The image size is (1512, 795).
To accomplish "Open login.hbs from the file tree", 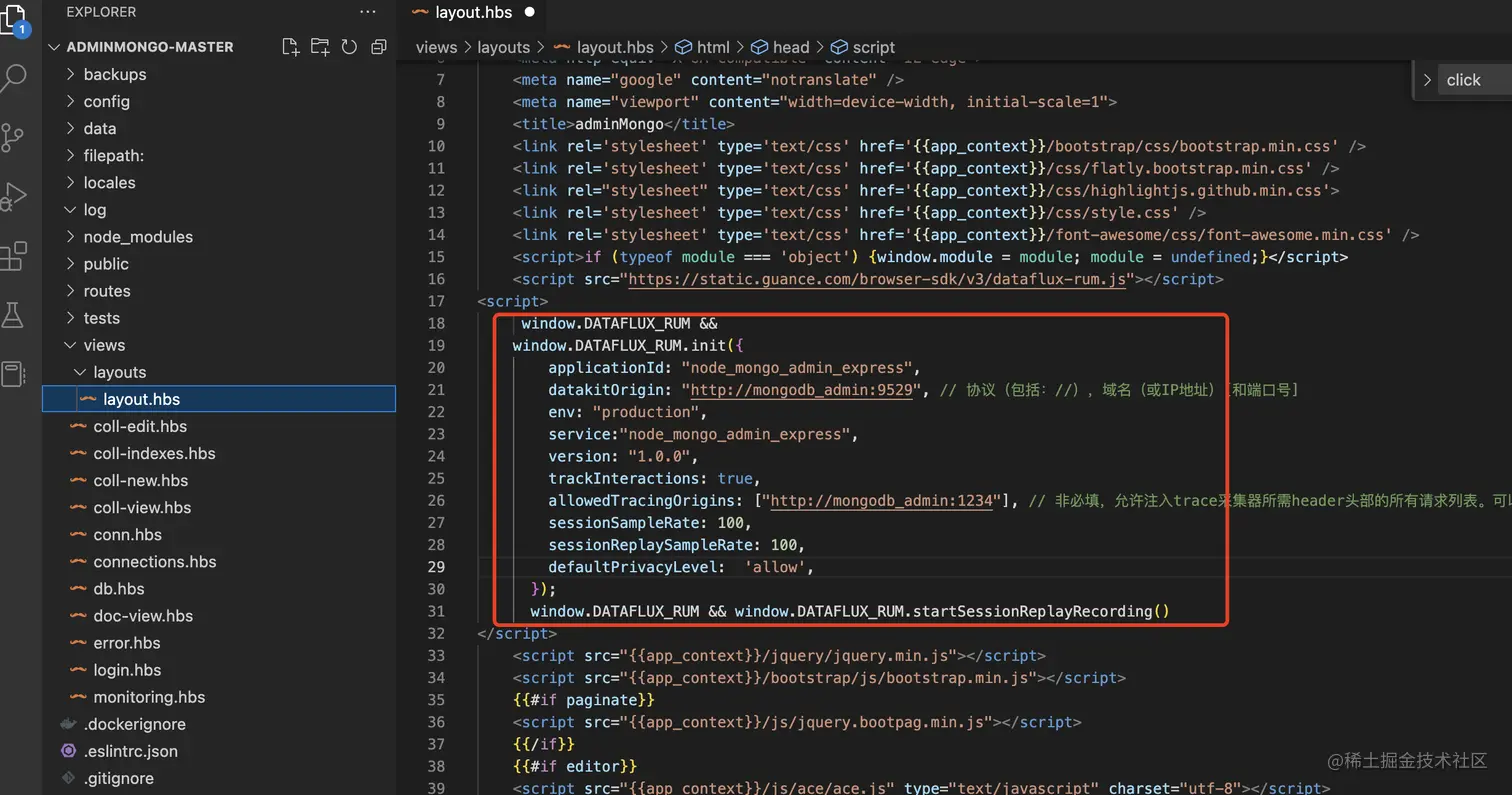I will click(219, 669).
